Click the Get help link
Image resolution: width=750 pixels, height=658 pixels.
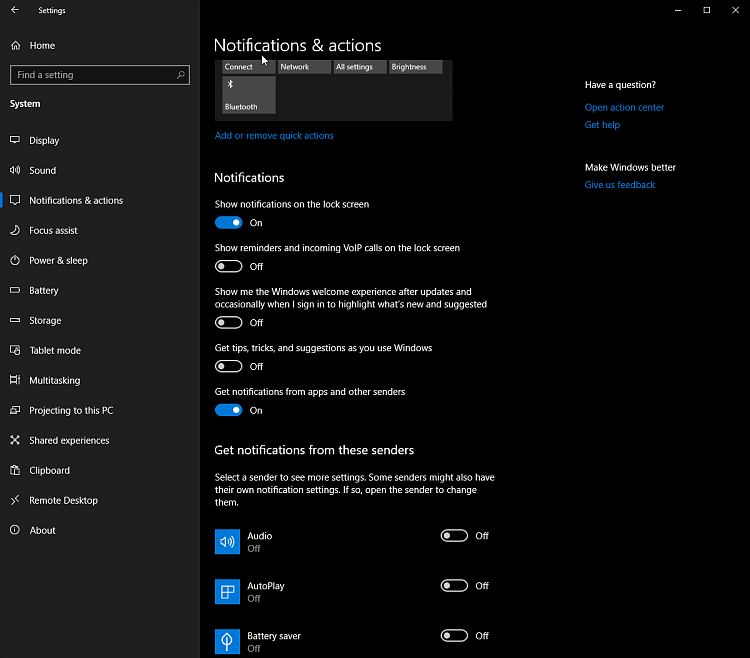pyautogui.click(x=602, y=124)
